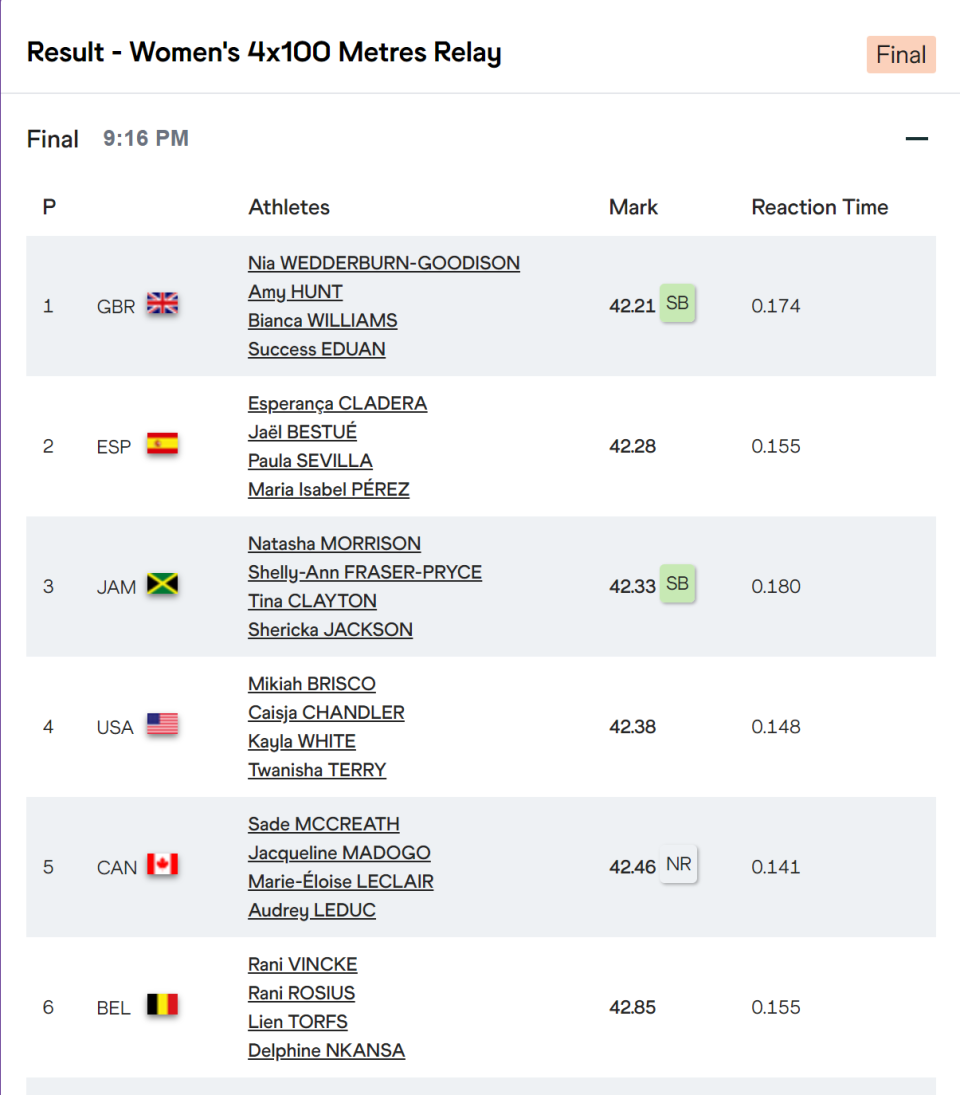The image size is (960, 1095).
Task: Open Maria Isabel PÉREZ's profile
Action: (329, 489)
